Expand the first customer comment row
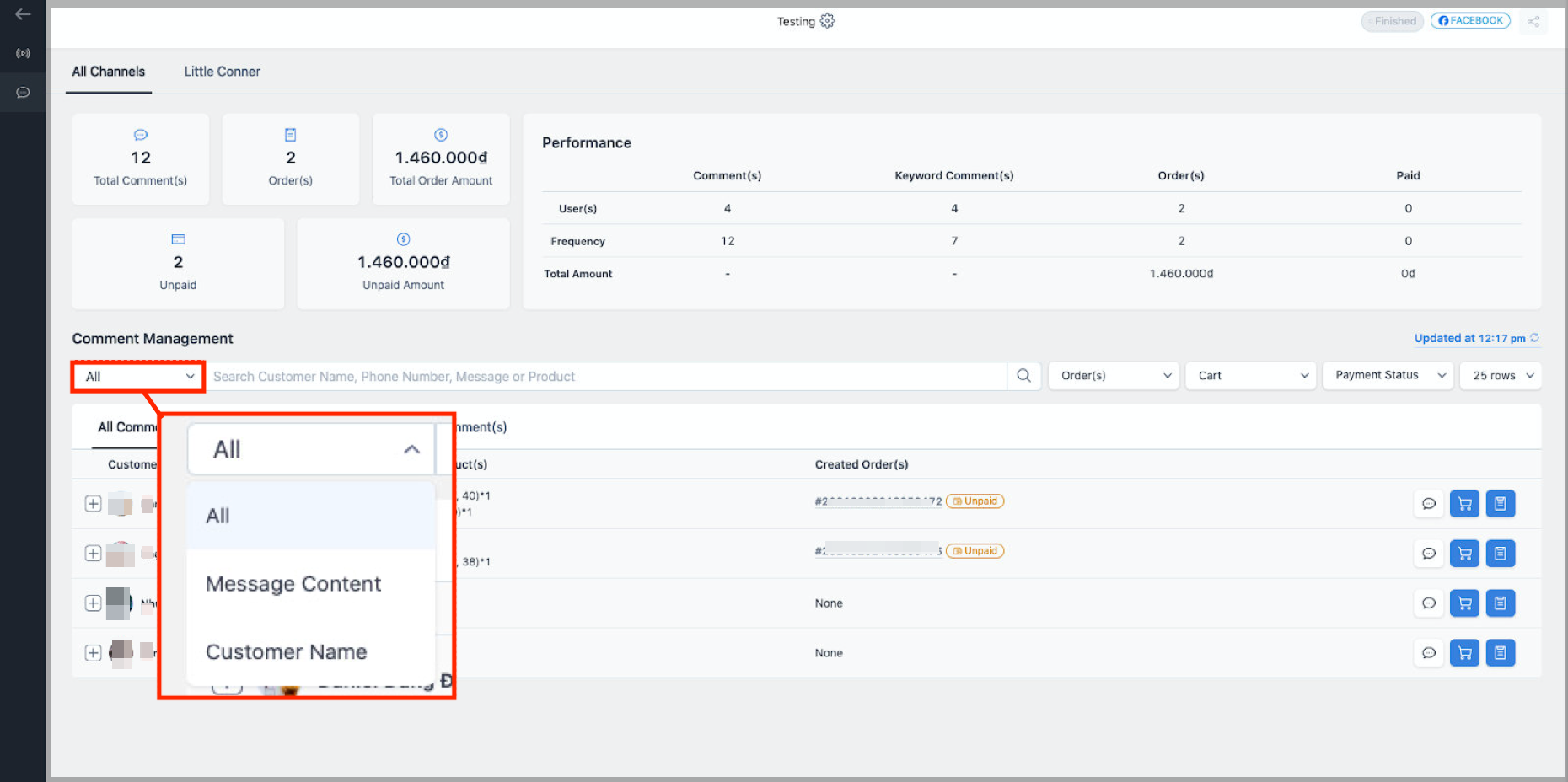1568x782 pixels. [x=94, y=504]
